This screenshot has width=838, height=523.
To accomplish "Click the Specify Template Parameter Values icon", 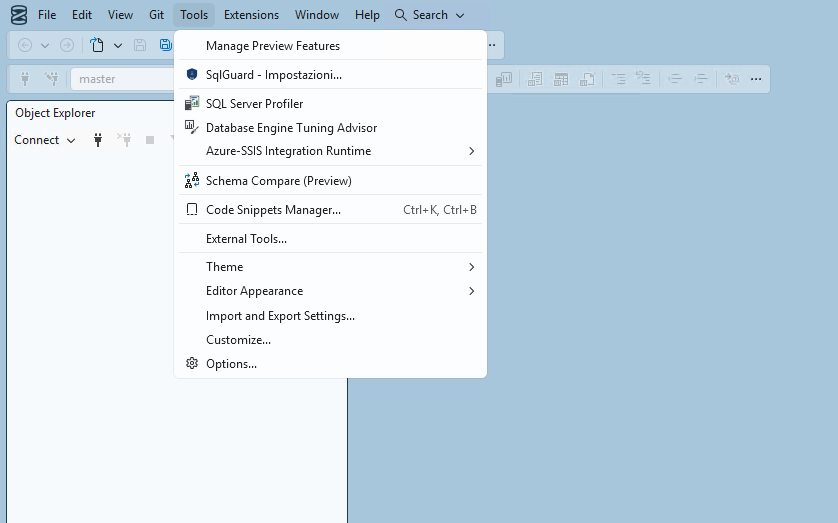I will tap(732, 79).
